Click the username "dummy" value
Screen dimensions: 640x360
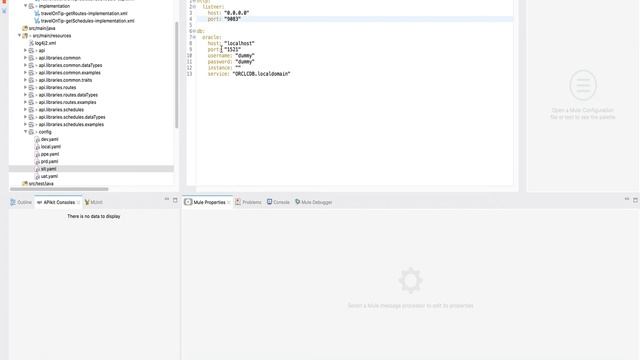(245, 56)
